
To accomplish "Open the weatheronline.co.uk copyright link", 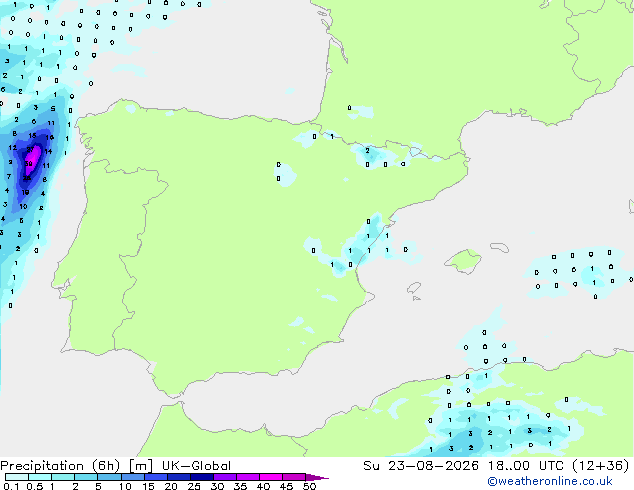I will (x=550, y=481).
